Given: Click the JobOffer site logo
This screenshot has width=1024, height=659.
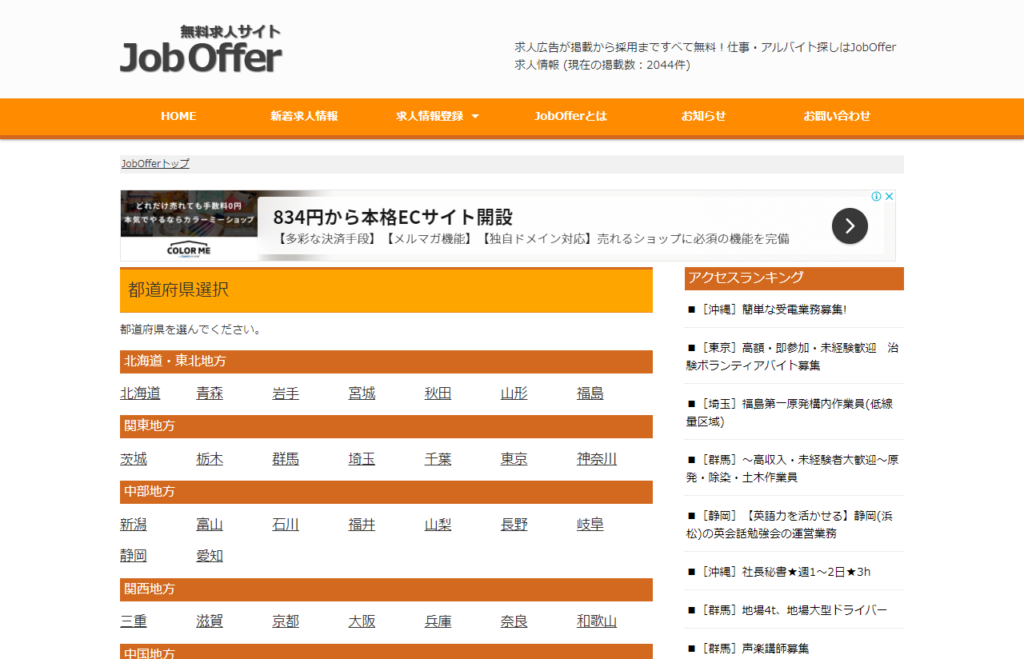Looking at the screenshot, I should click(x=200, y=50).
